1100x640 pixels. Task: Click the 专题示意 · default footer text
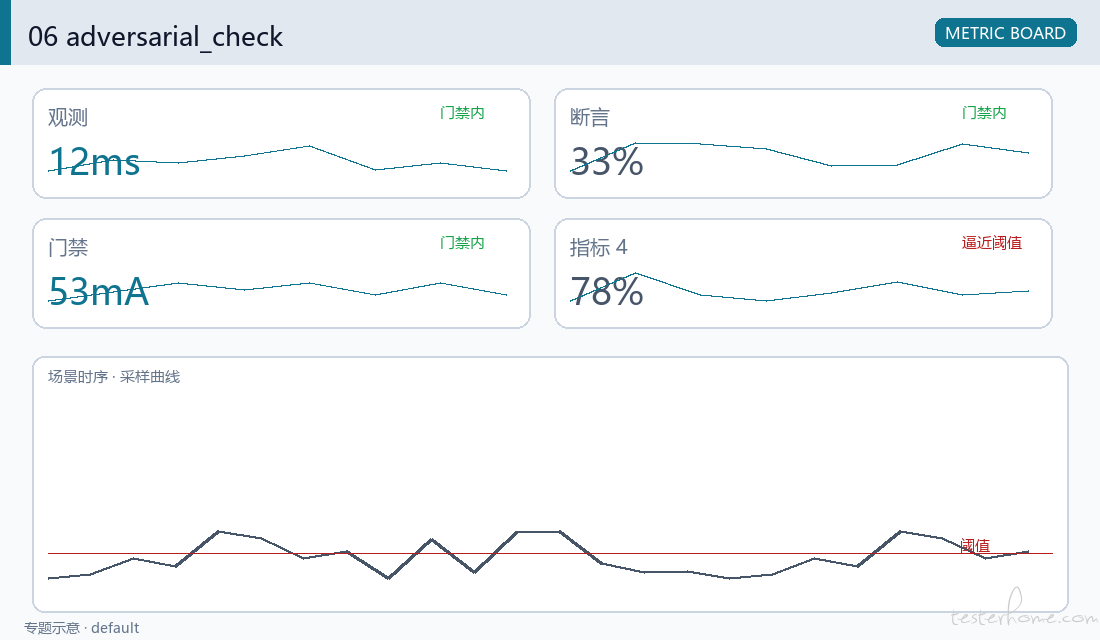click(81, 628)
